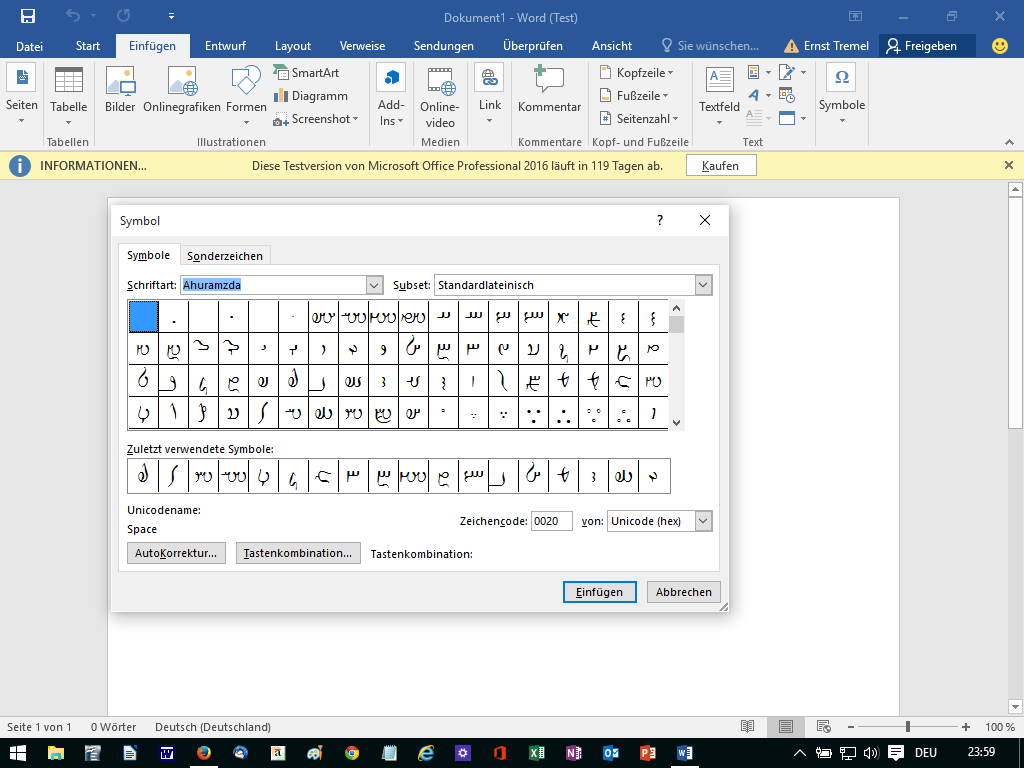Open the Datei tab
Screen dimensions: 1024x768
pyautogui.click(x=29, y=46)
